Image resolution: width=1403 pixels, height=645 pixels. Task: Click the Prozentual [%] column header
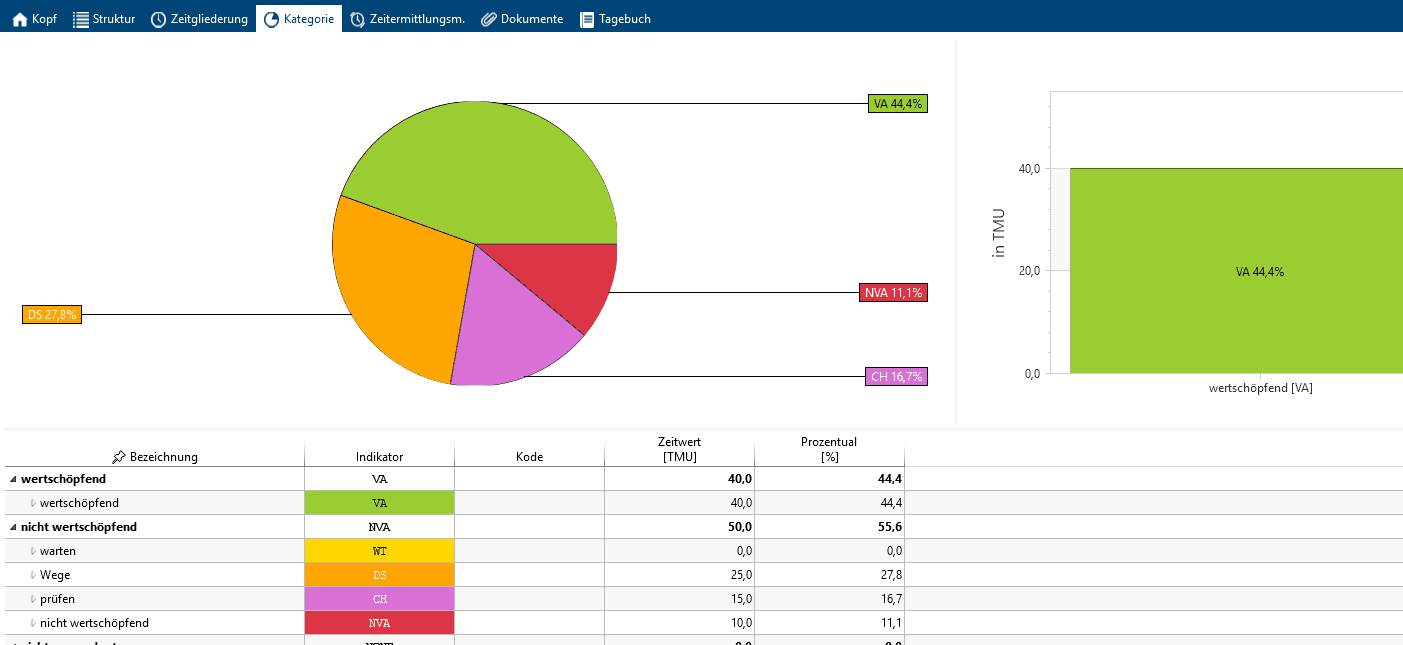829,449
